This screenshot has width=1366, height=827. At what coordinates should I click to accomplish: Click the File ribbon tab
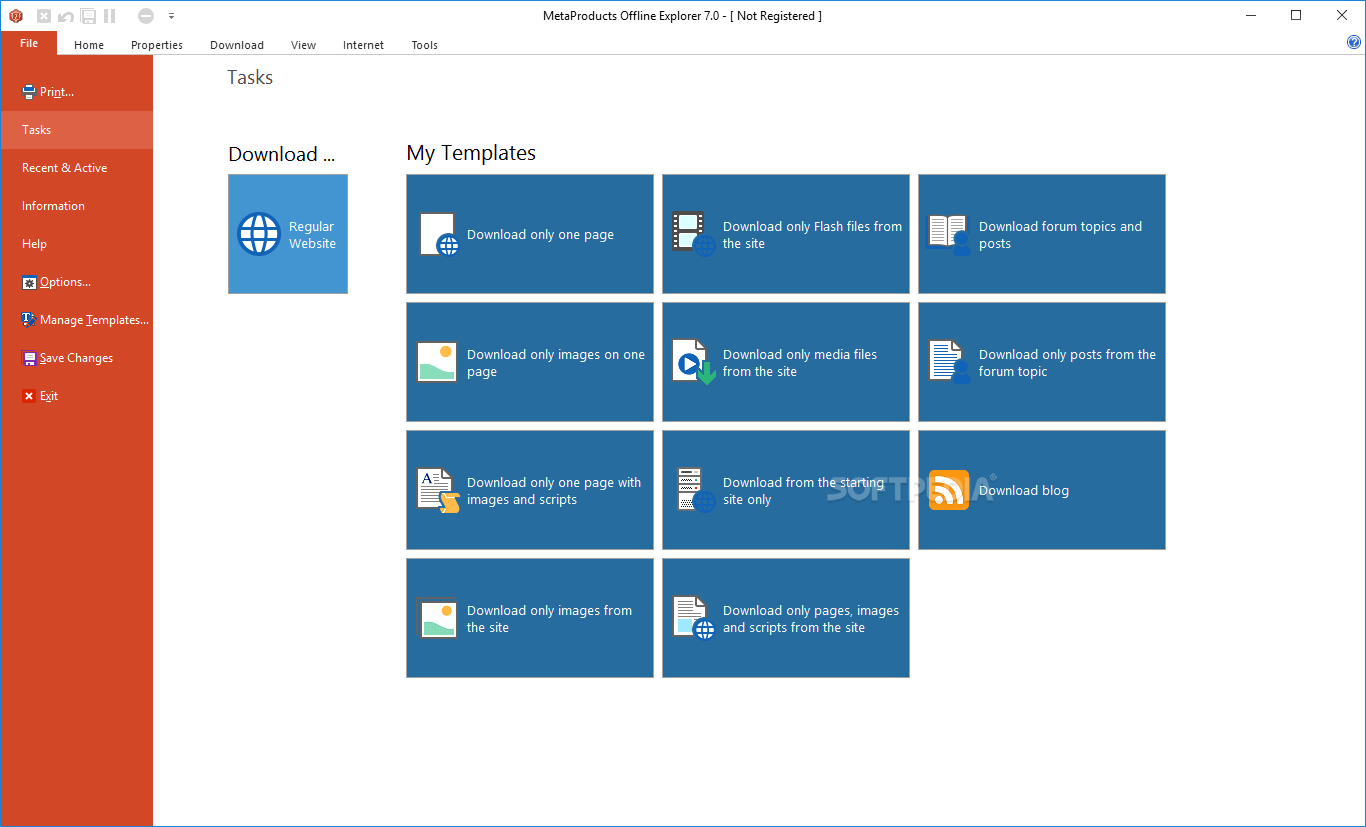click(x=29, y=43)
